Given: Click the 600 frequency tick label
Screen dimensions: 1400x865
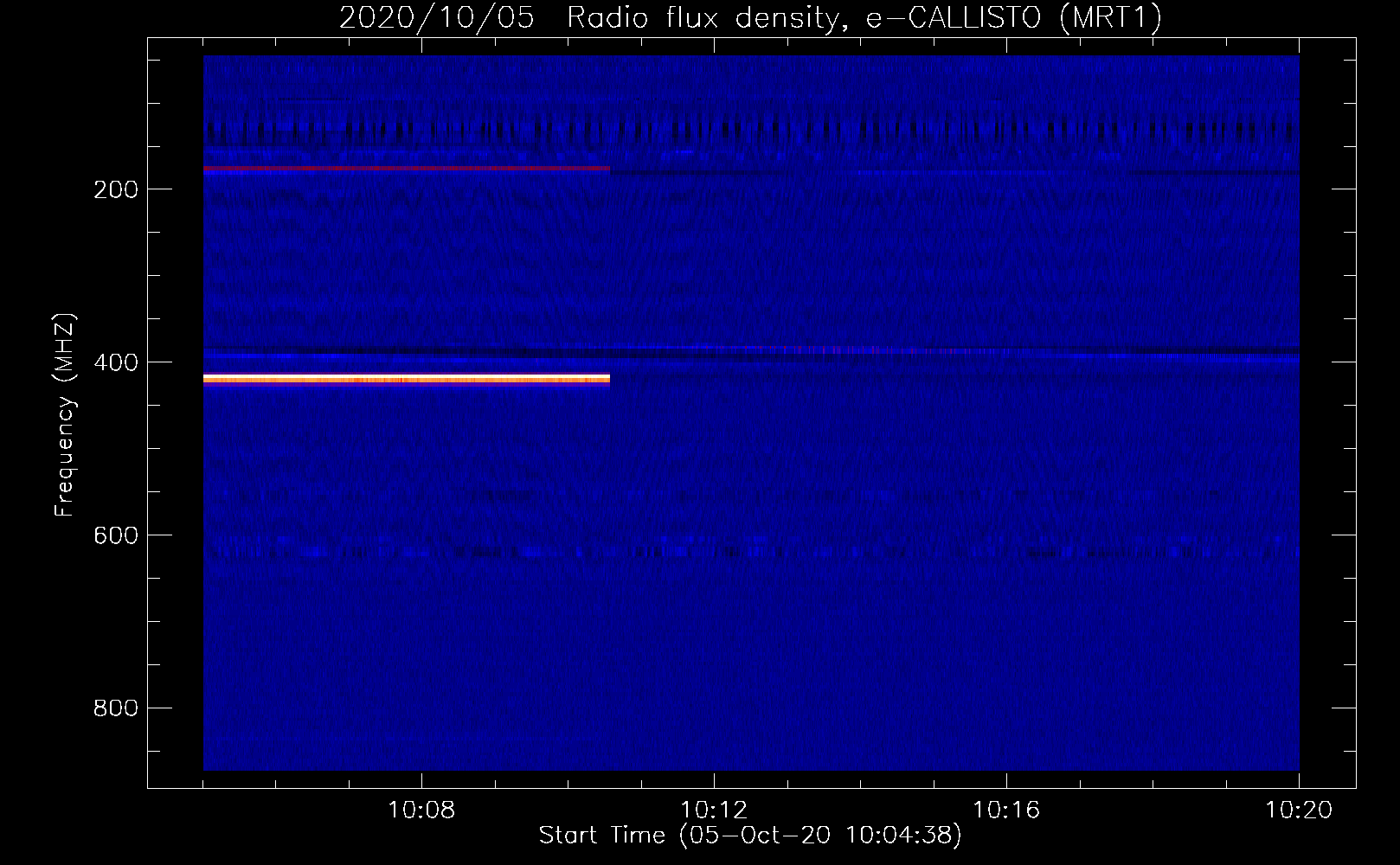Looking at the screenshot, I should point(116,535).
